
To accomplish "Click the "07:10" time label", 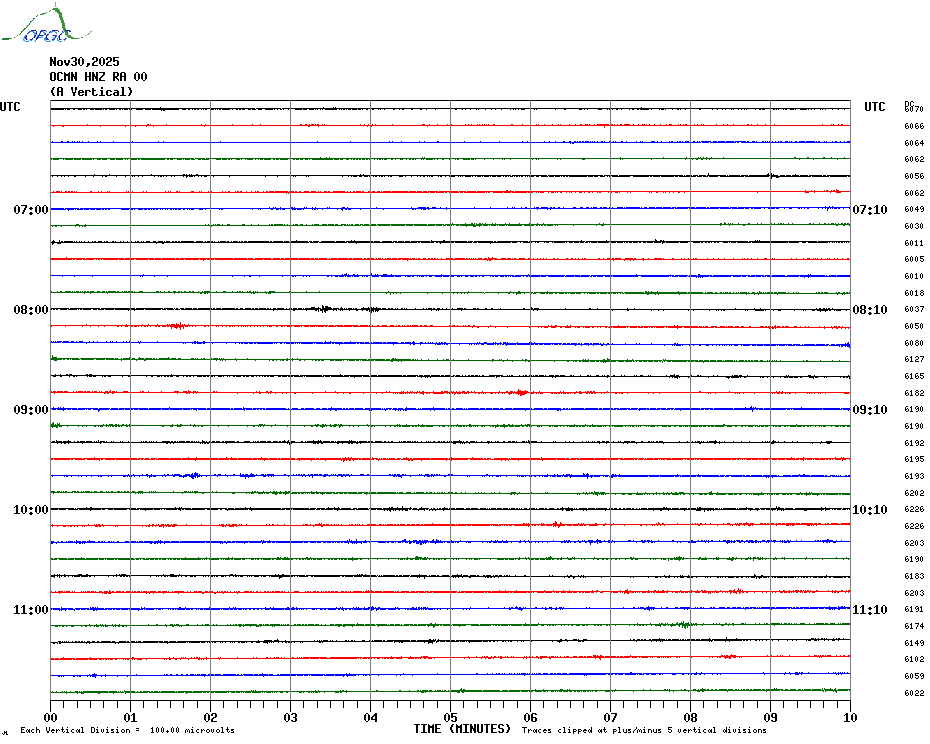I will [870, 209].
